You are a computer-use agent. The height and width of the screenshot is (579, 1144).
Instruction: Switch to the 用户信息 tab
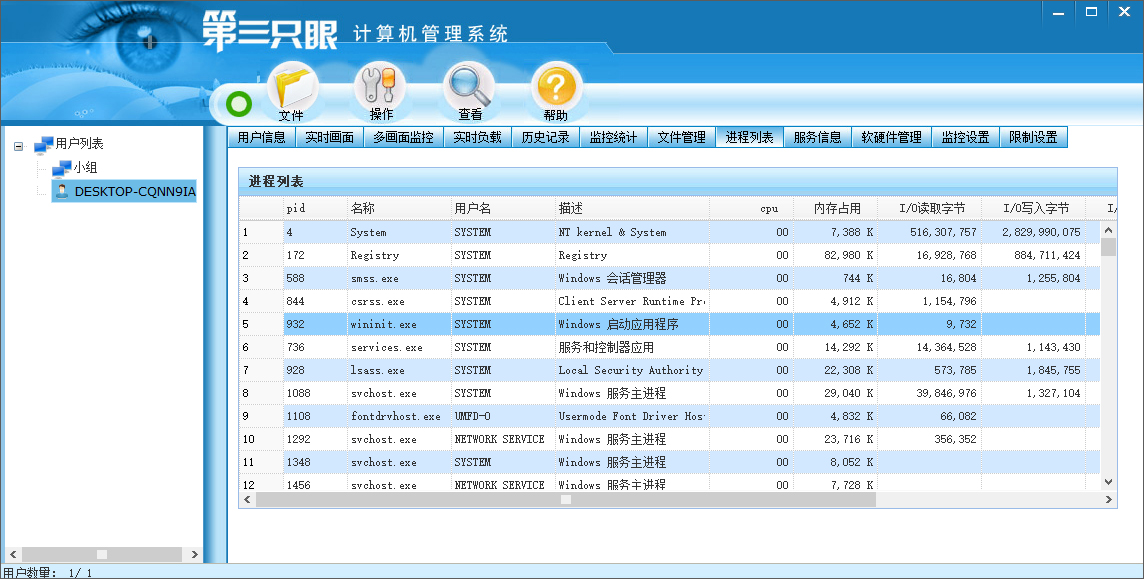(261, 137)
